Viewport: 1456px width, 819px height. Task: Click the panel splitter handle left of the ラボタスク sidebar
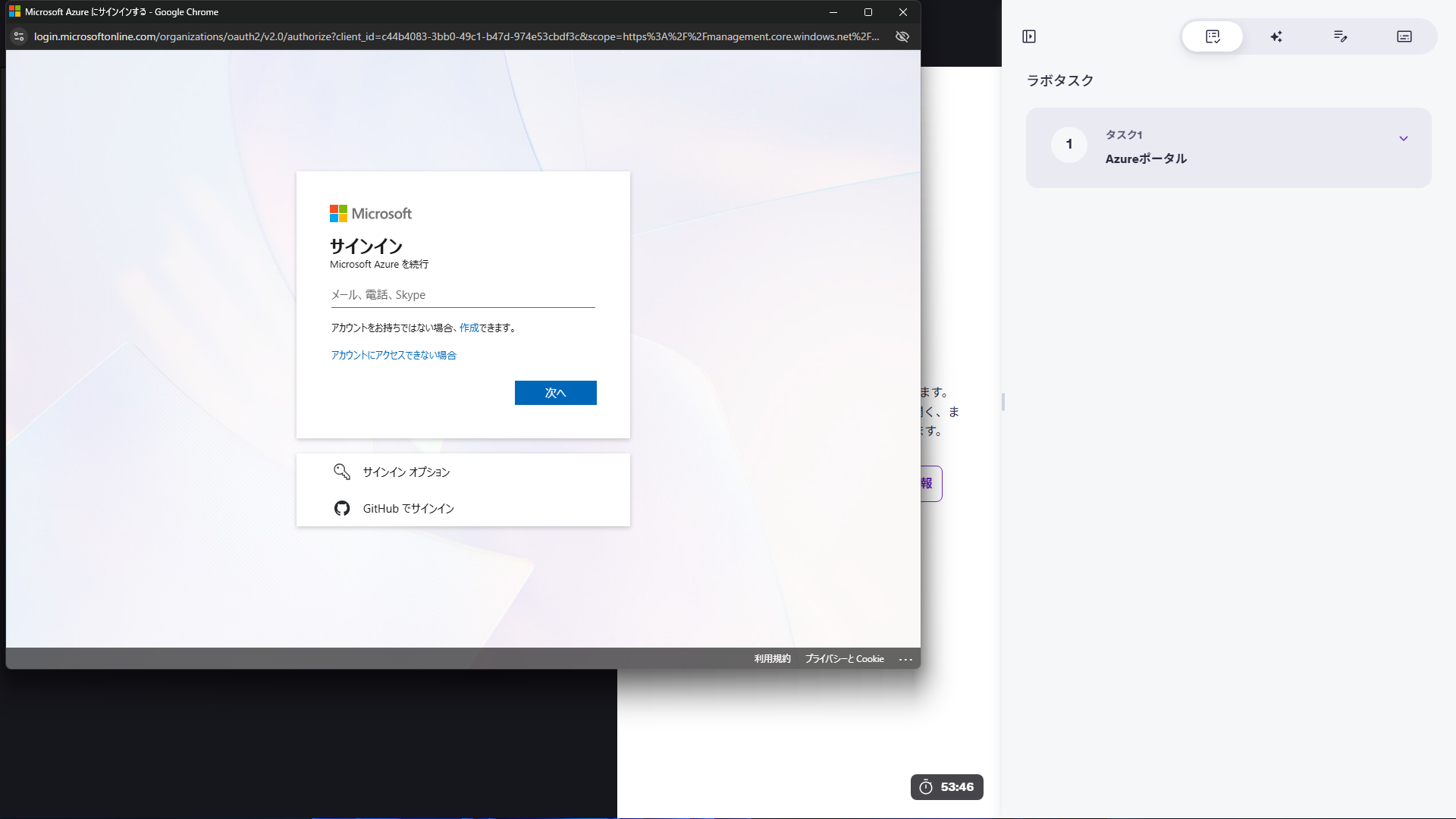click(x=1003, y=402)
